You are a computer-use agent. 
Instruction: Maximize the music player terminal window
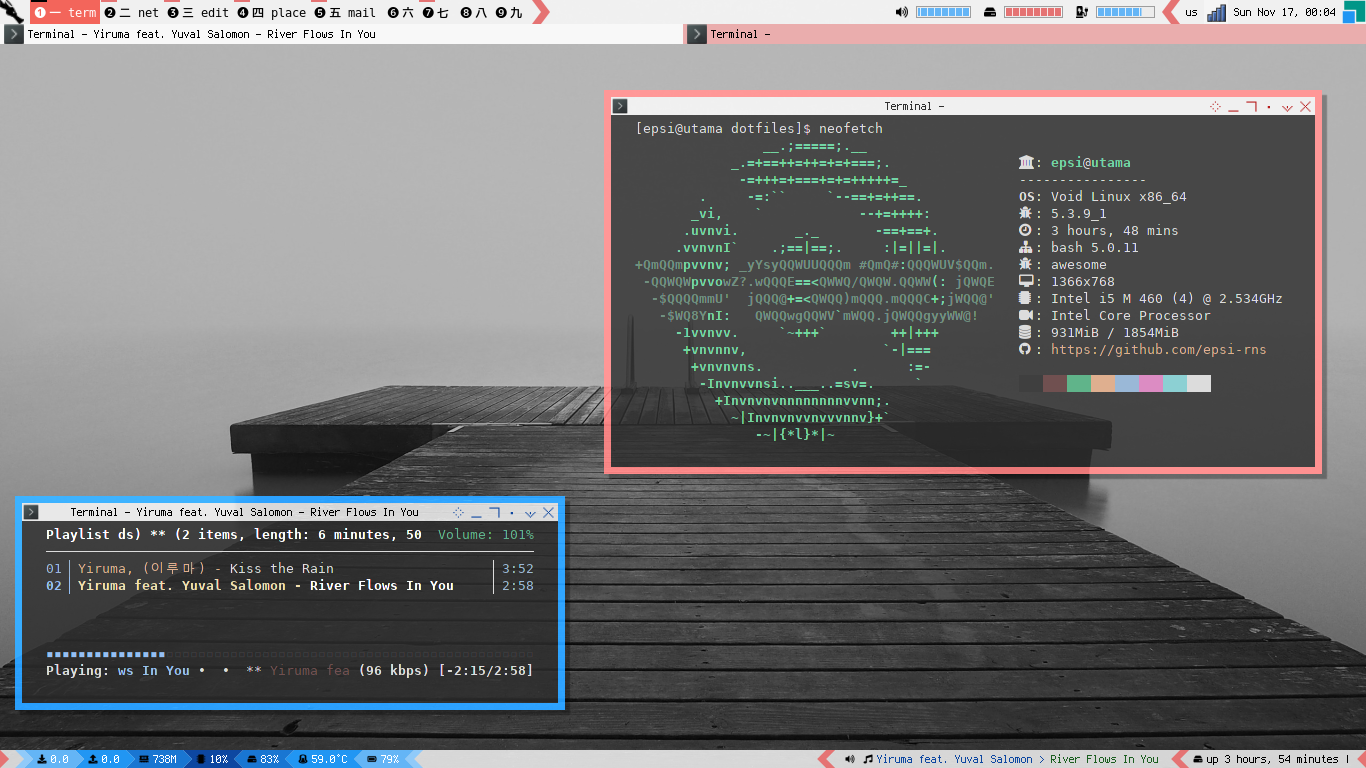[494, 512]
